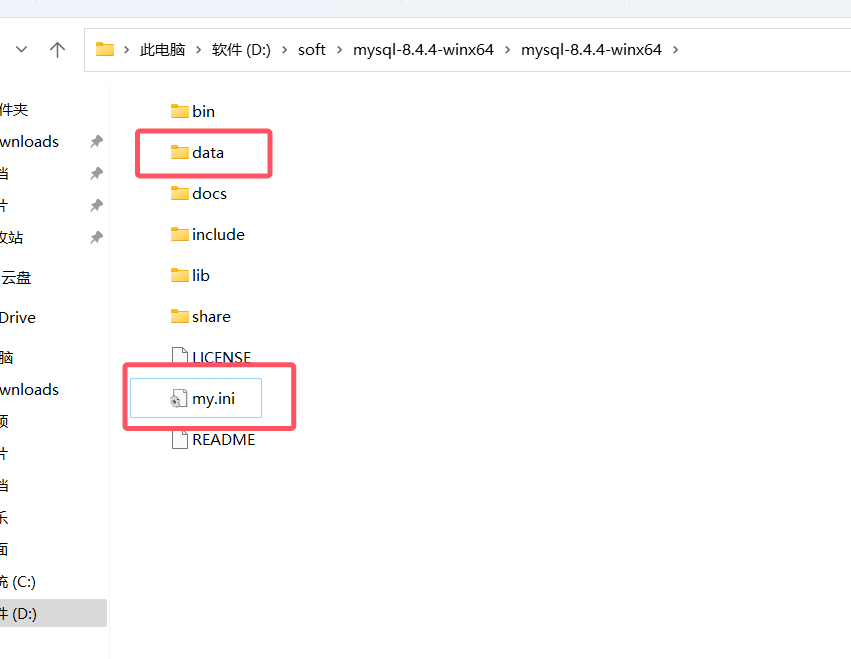Viewport: 851px width, 659px height.
Task: Unpin the pinned Downloads quick access item
Action: click(x=97, y=142)
